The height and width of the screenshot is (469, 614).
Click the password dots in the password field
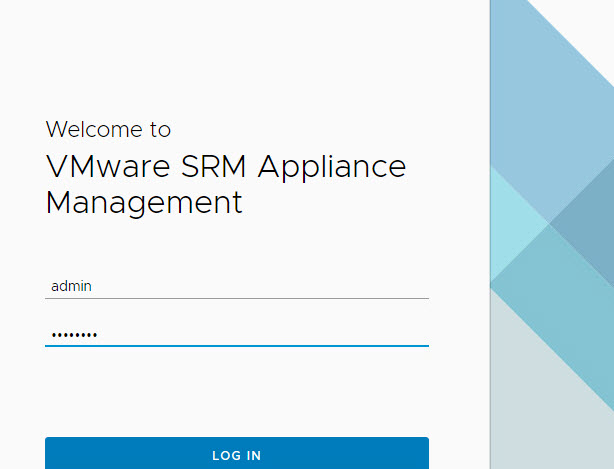click(x=74, y=335)
